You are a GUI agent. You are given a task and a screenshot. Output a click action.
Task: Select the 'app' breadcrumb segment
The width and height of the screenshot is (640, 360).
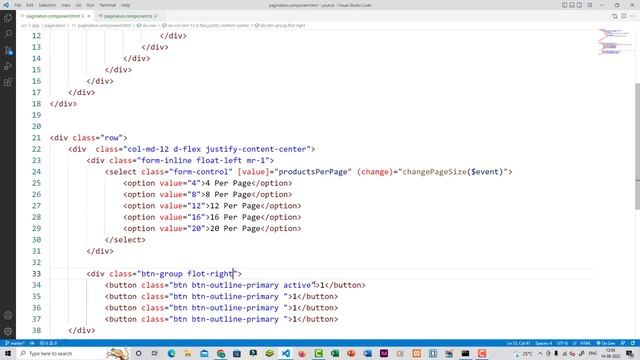36,25
